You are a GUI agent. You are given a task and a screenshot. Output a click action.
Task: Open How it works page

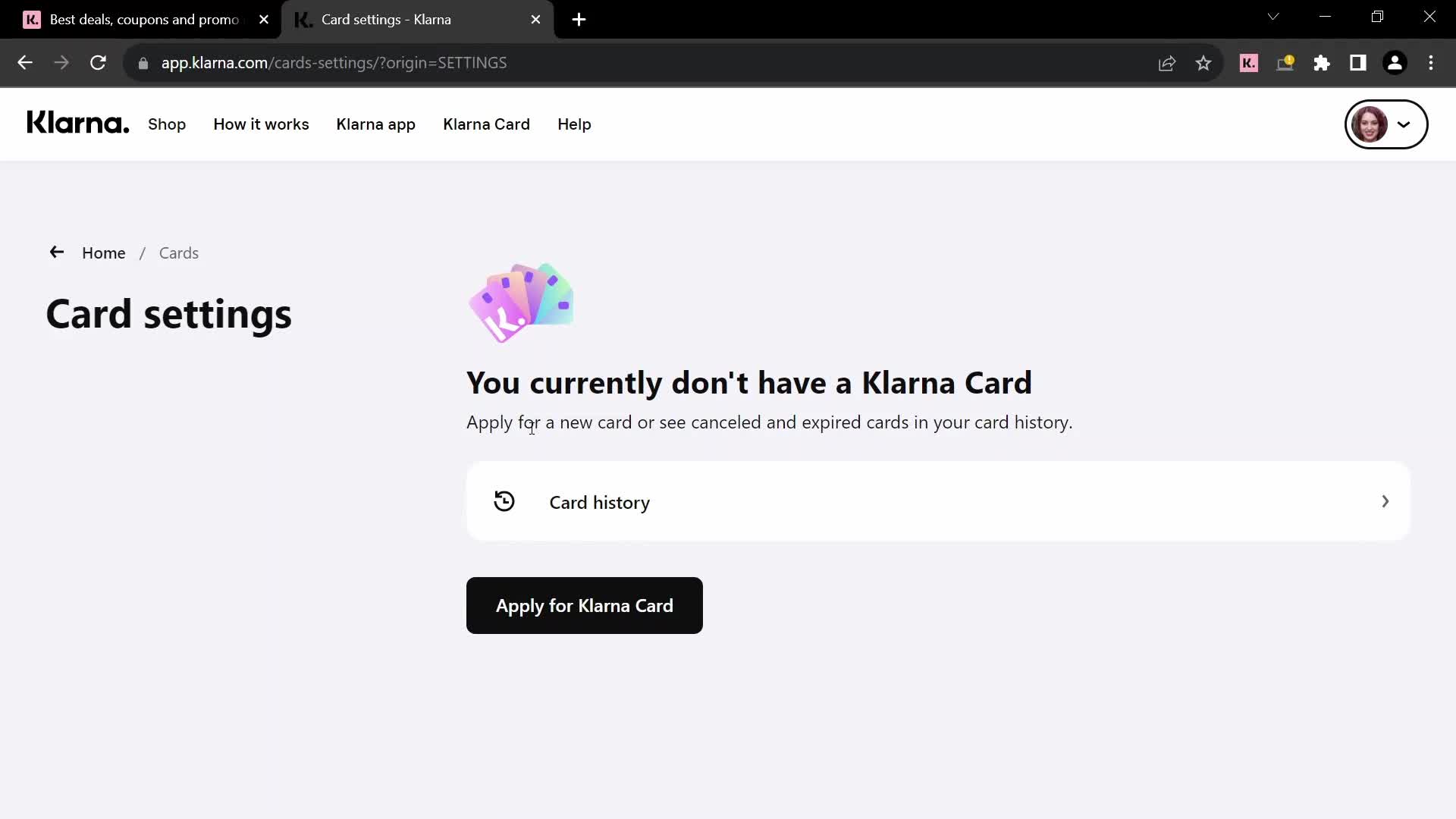[261, 124]
